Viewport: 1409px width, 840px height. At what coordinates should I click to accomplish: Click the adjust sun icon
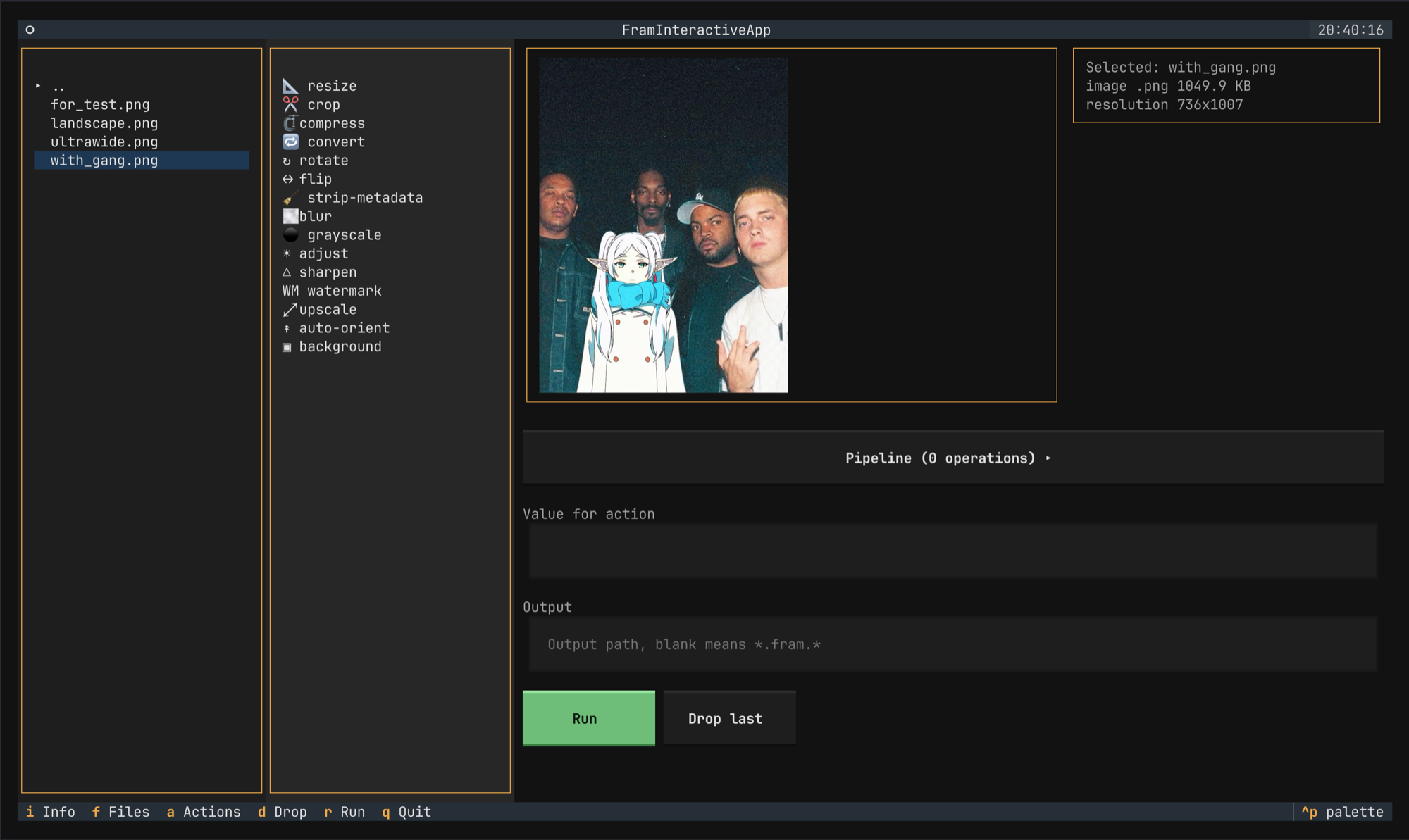tap(287, 253)
